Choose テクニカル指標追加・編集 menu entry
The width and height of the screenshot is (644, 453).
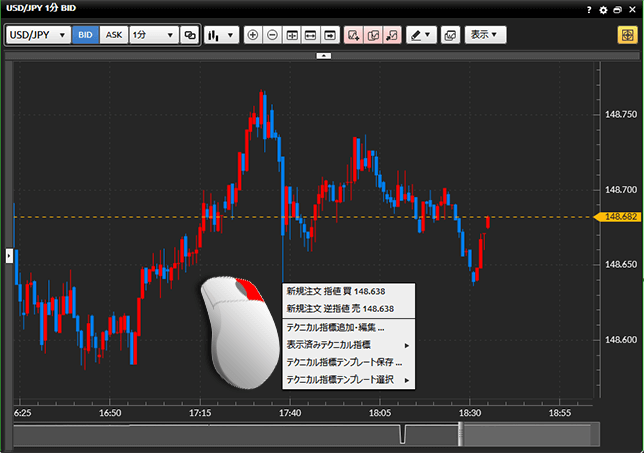point(349,327)
